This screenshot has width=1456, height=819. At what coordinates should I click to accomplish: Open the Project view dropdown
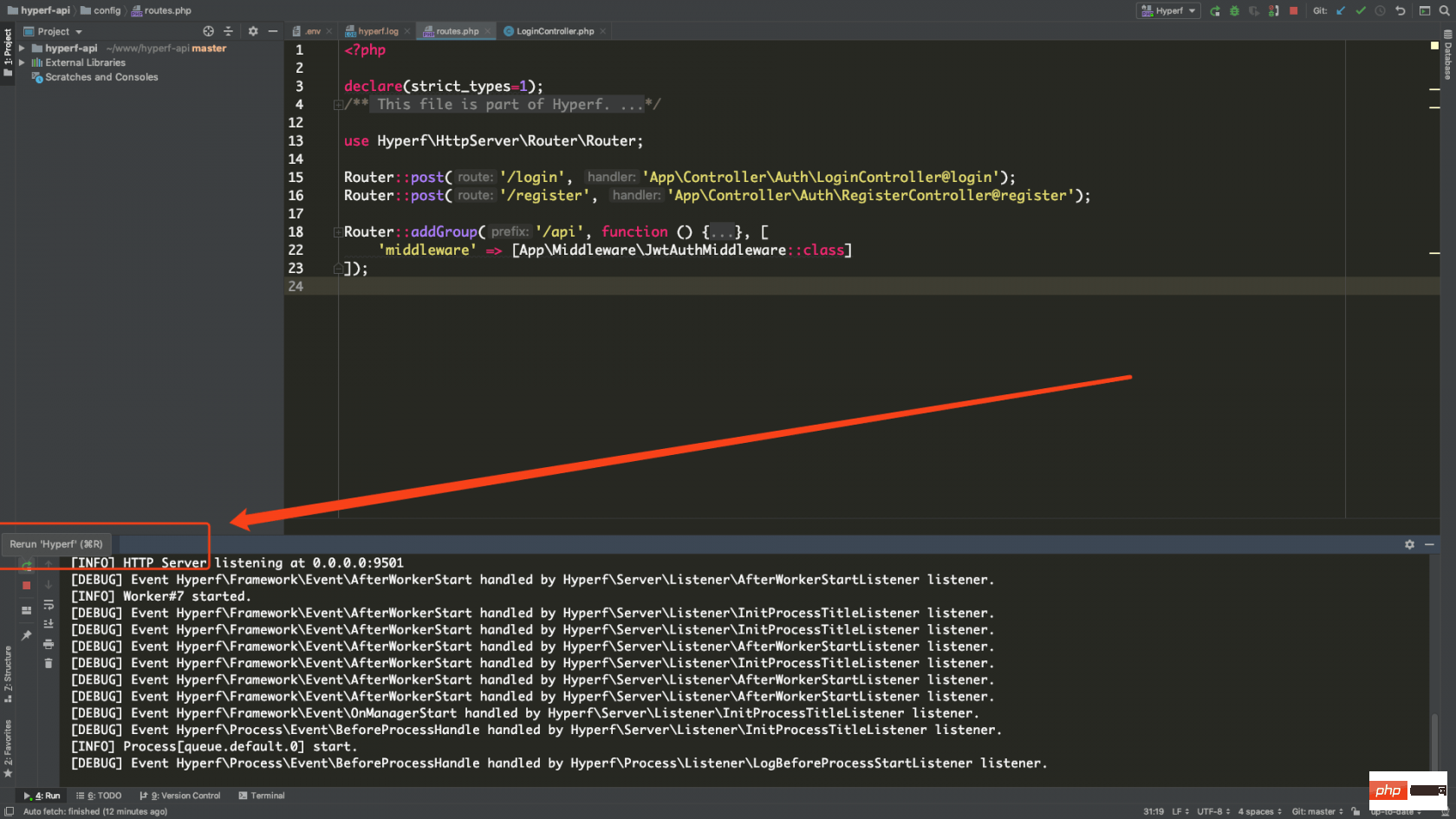53,31
